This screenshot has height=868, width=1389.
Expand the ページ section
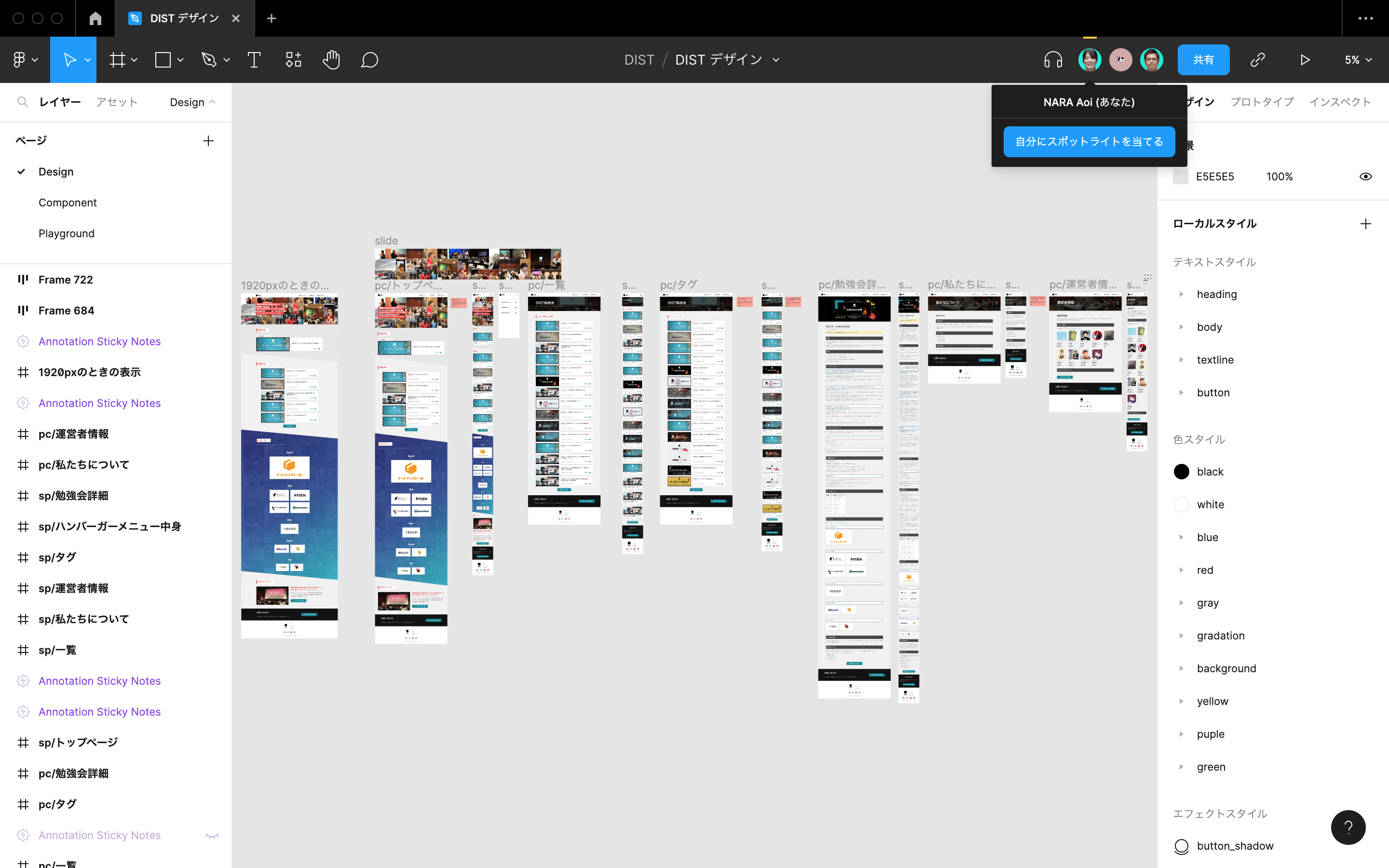pos(30,140)
